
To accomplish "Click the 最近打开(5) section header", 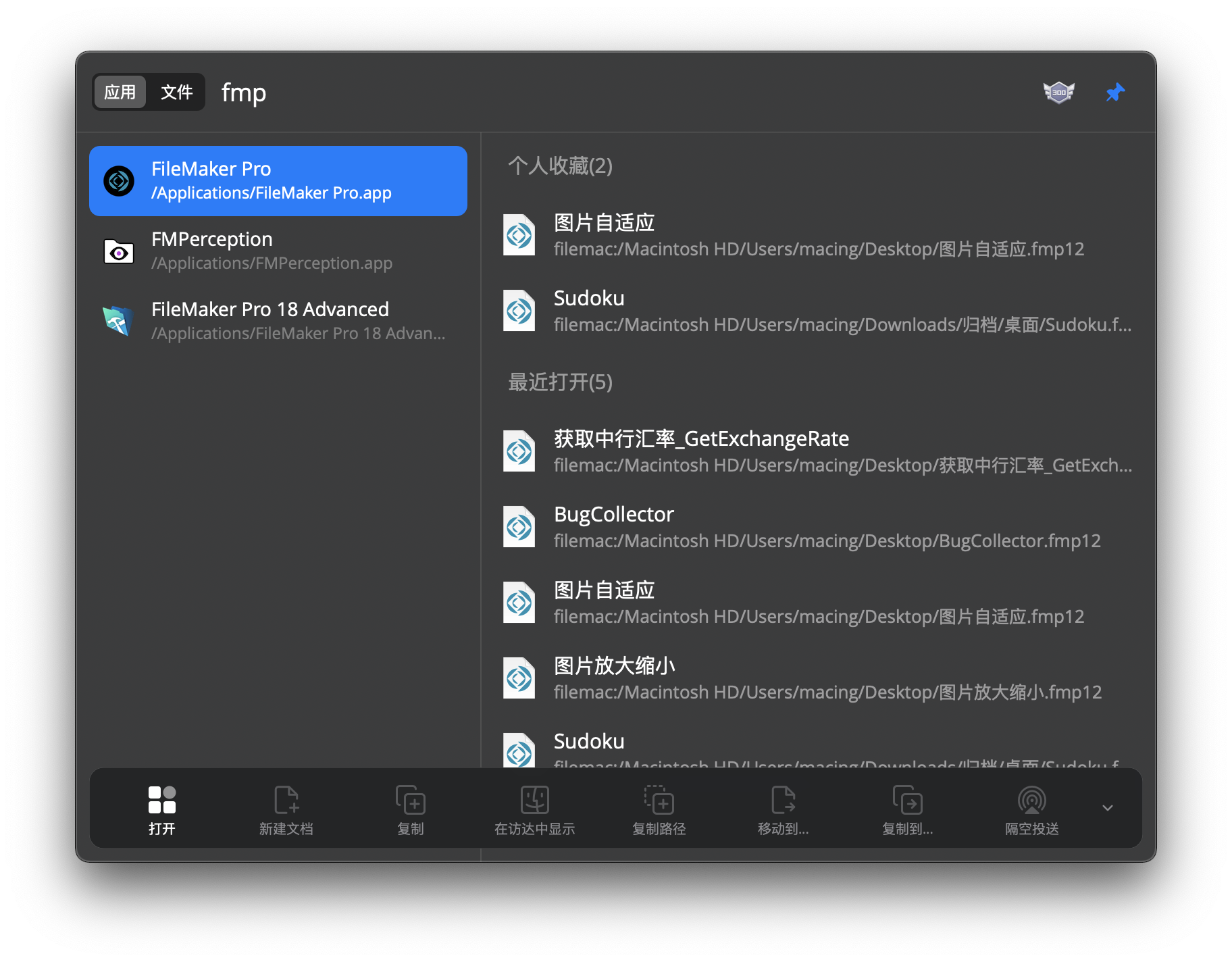I will point(560,382).
